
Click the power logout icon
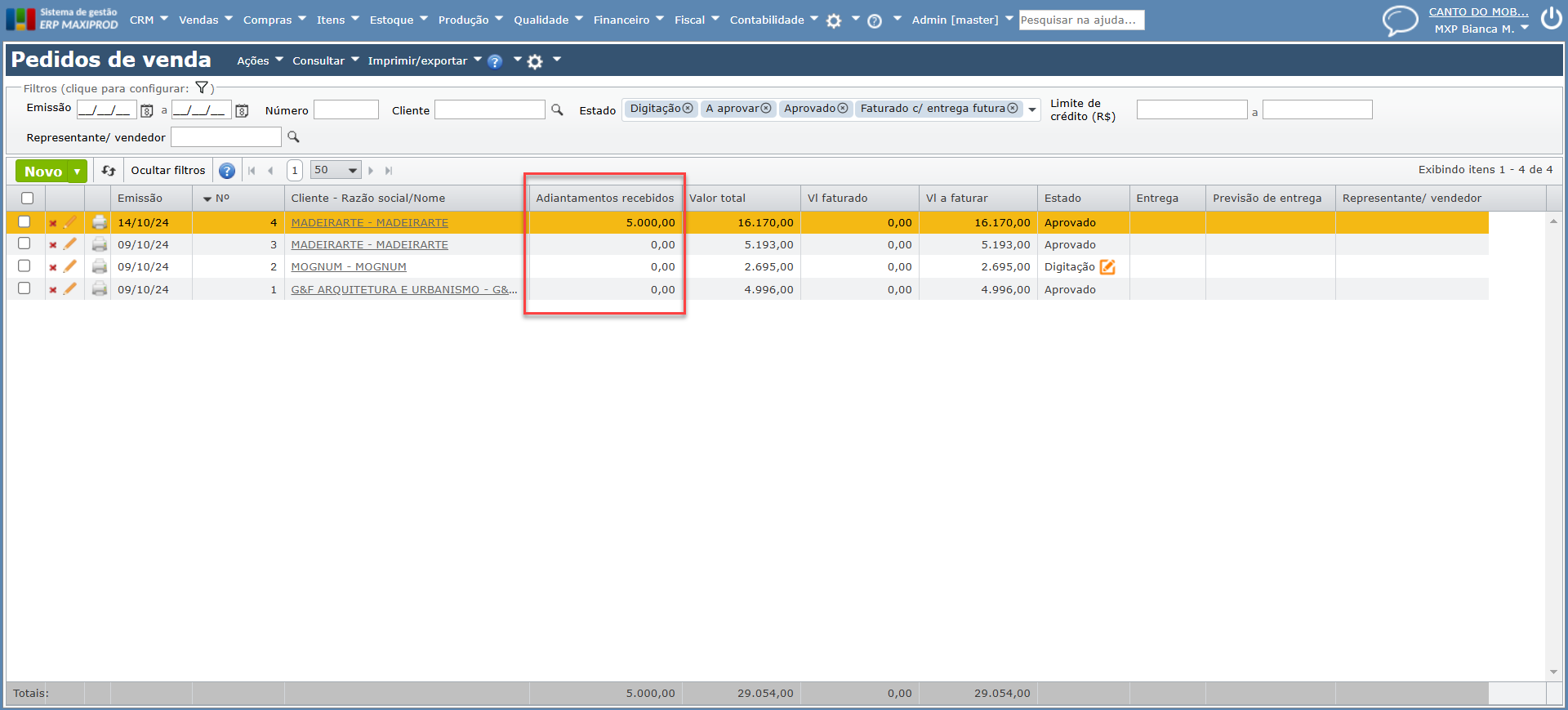pos(1551,19)
